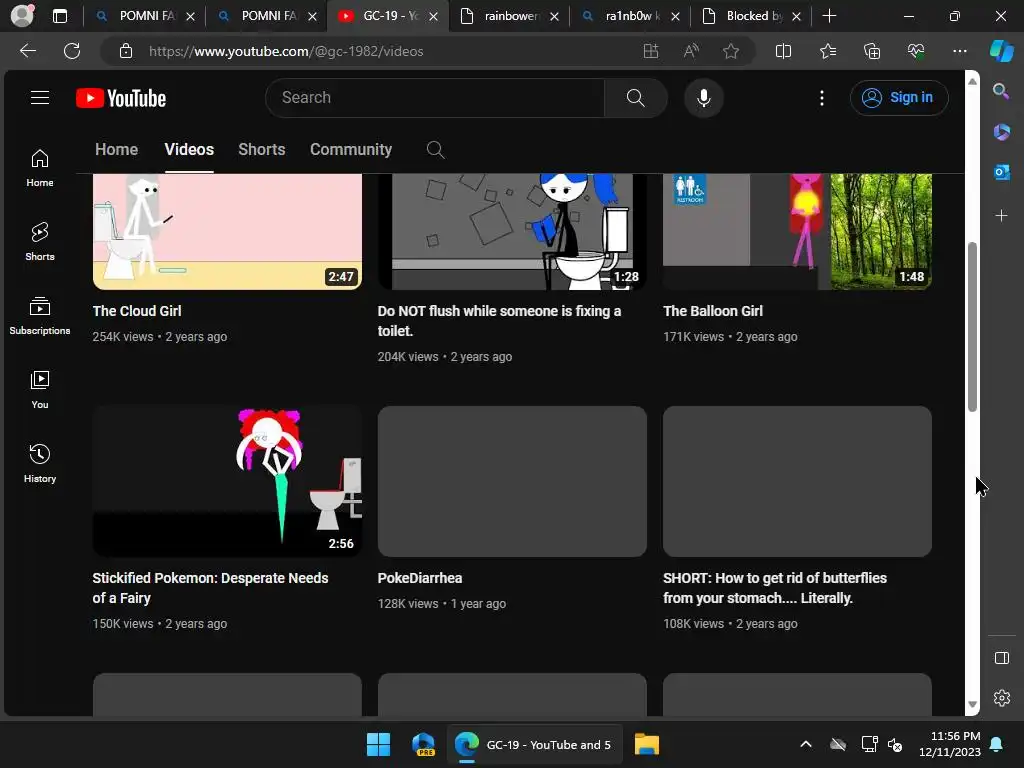The image size is (1024, 768).
Task: Open the address bar apps grid icon
Action: click(x=650, y=51)
